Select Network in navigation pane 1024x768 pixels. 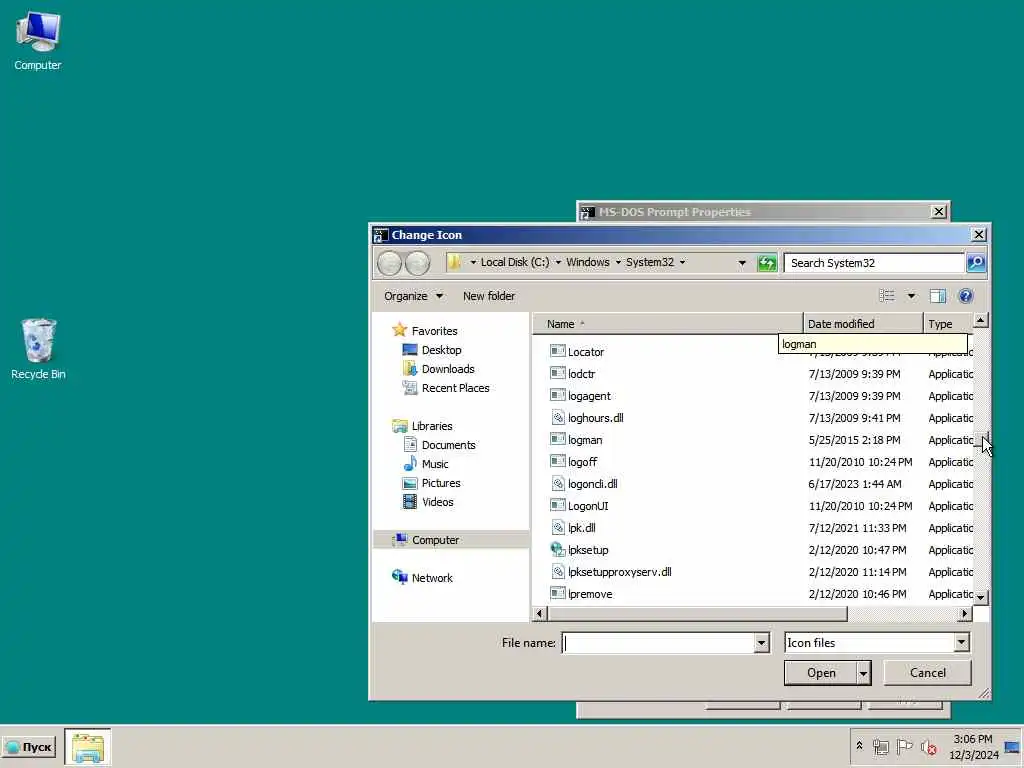pyautogui.click(x=432, y=578)
